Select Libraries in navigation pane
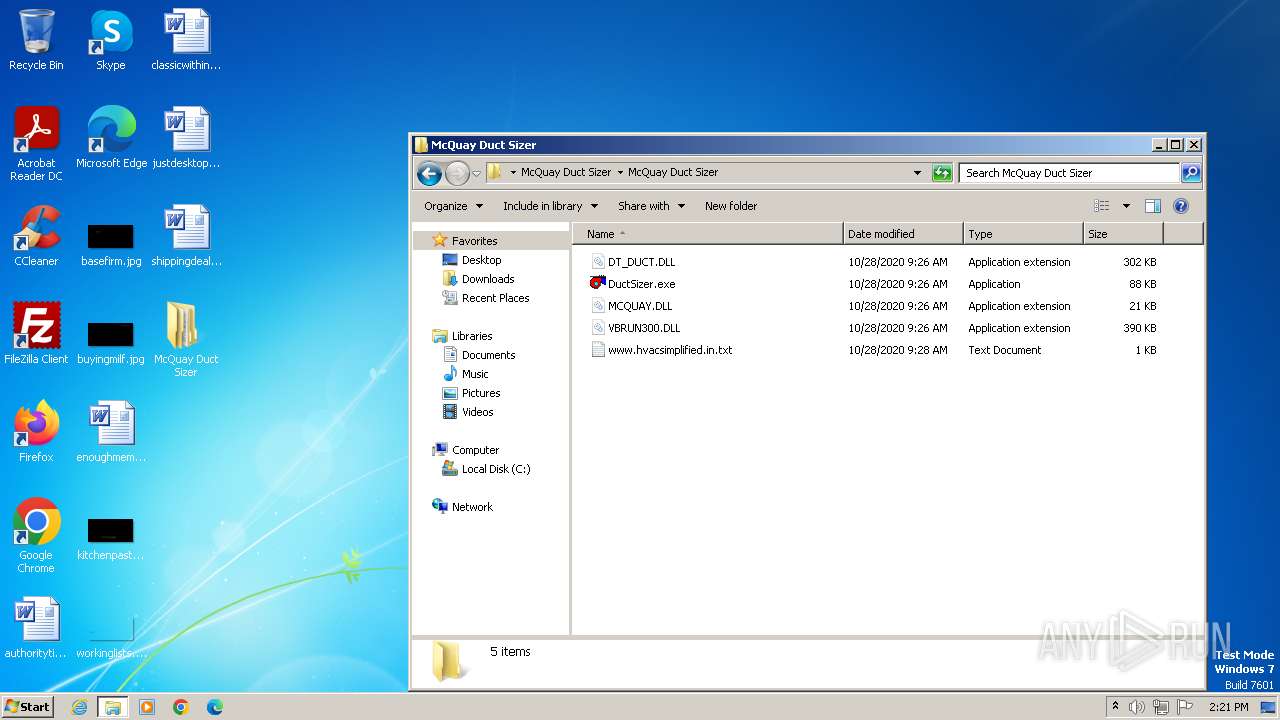The height and width of the screenshot is (720, 1280). point(471,336)
